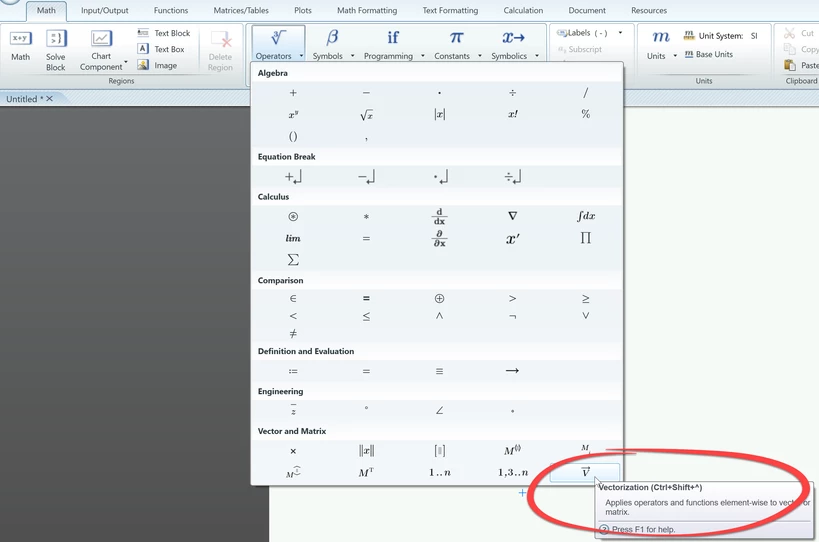
Task: Insert the absolute value operator
Action: click(x=439, y=114)
